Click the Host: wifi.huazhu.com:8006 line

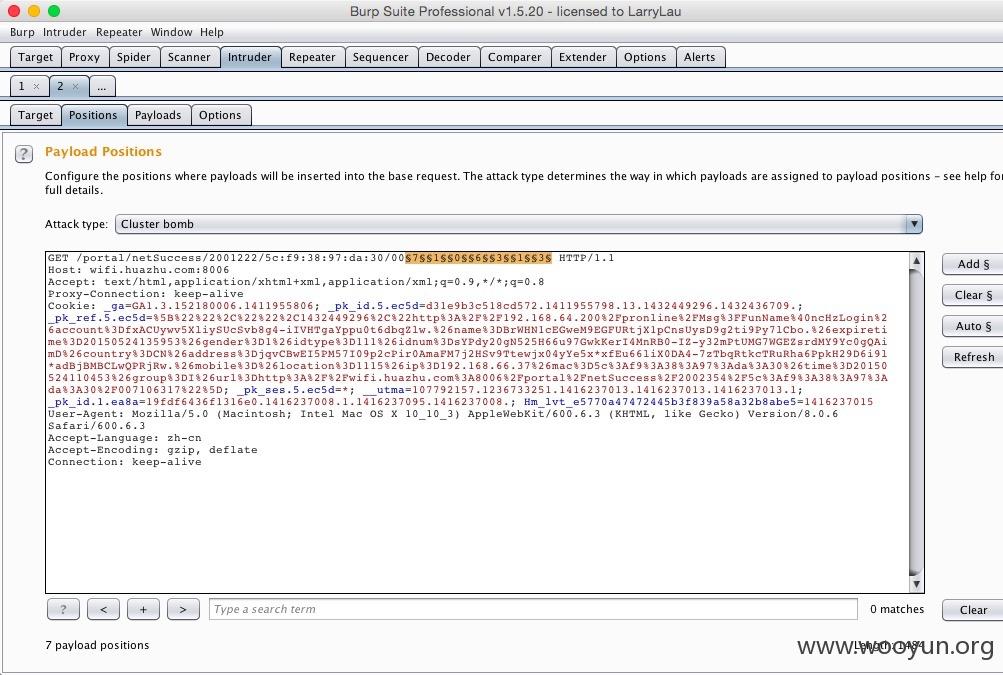point(138,270)
